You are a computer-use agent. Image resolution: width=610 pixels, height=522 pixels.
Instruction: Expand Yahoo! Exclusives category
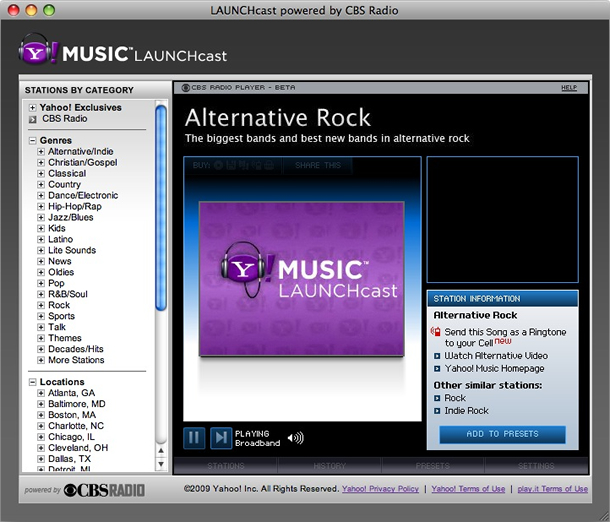click(33, 108)
